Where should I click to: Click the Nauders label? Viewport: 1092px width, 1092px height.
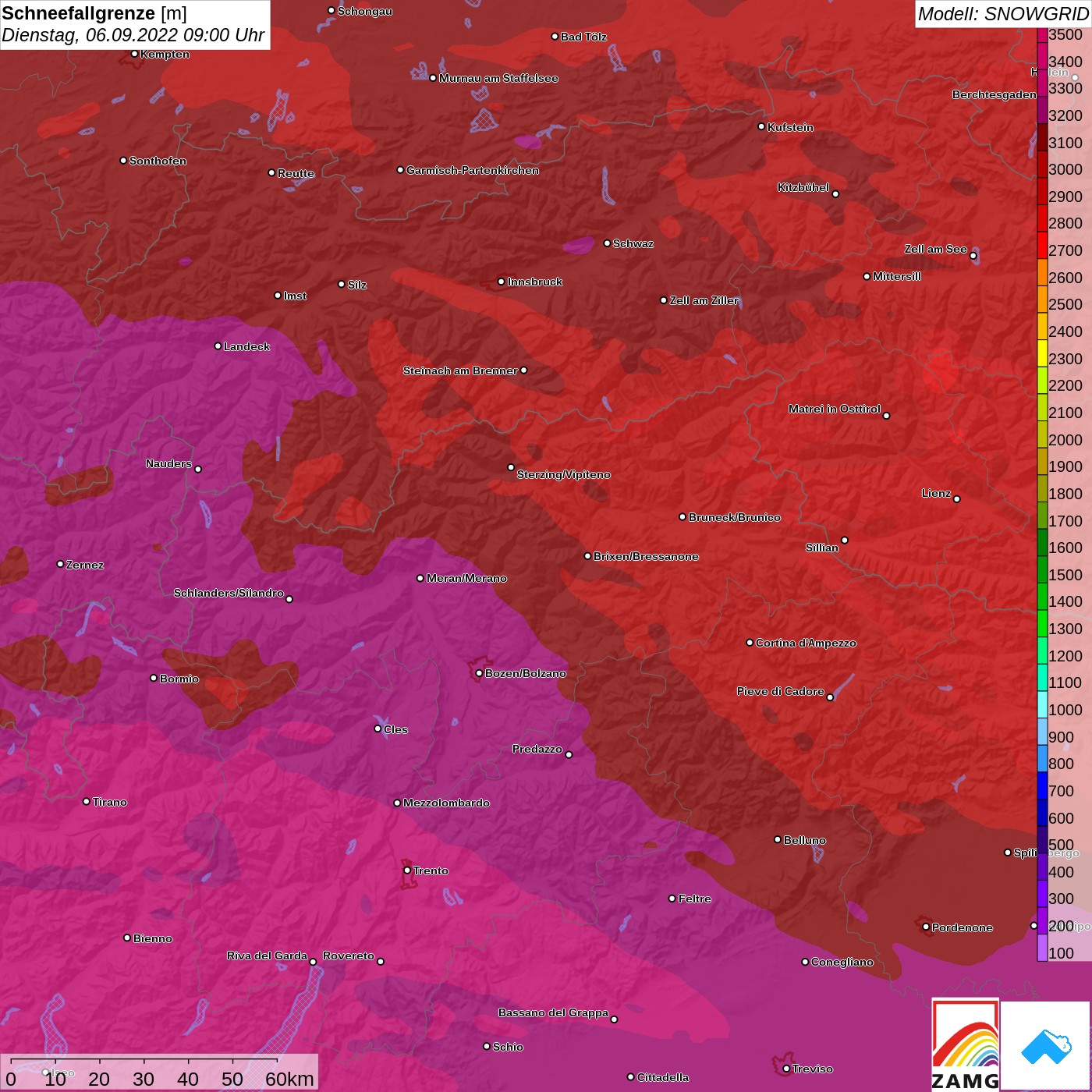click(168, 463)
